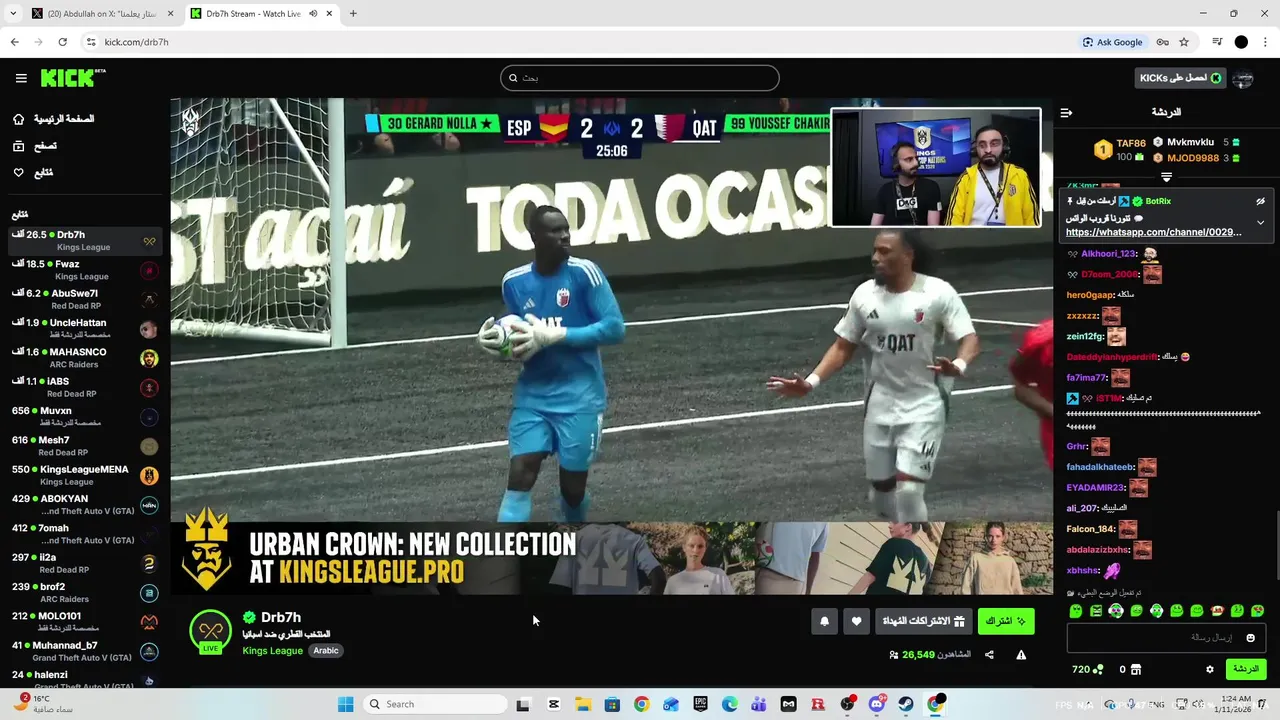Expand the pinned message chevron

(1260, 222)
